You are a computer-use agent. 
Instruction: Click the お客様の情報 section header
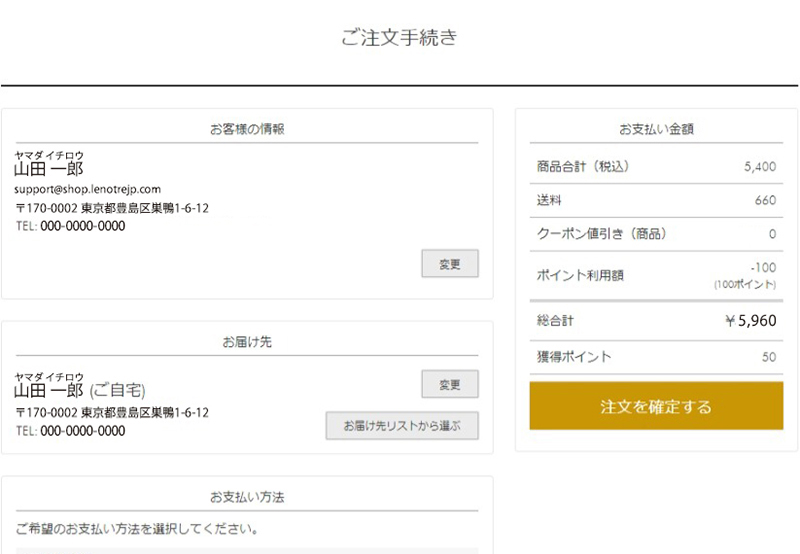point(247,129)
